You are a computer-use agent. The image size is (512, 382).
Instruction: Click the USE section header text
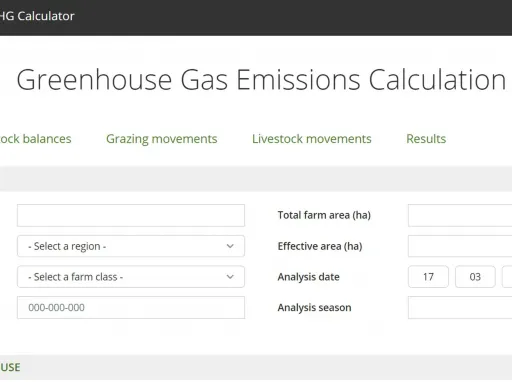(10, 367)
